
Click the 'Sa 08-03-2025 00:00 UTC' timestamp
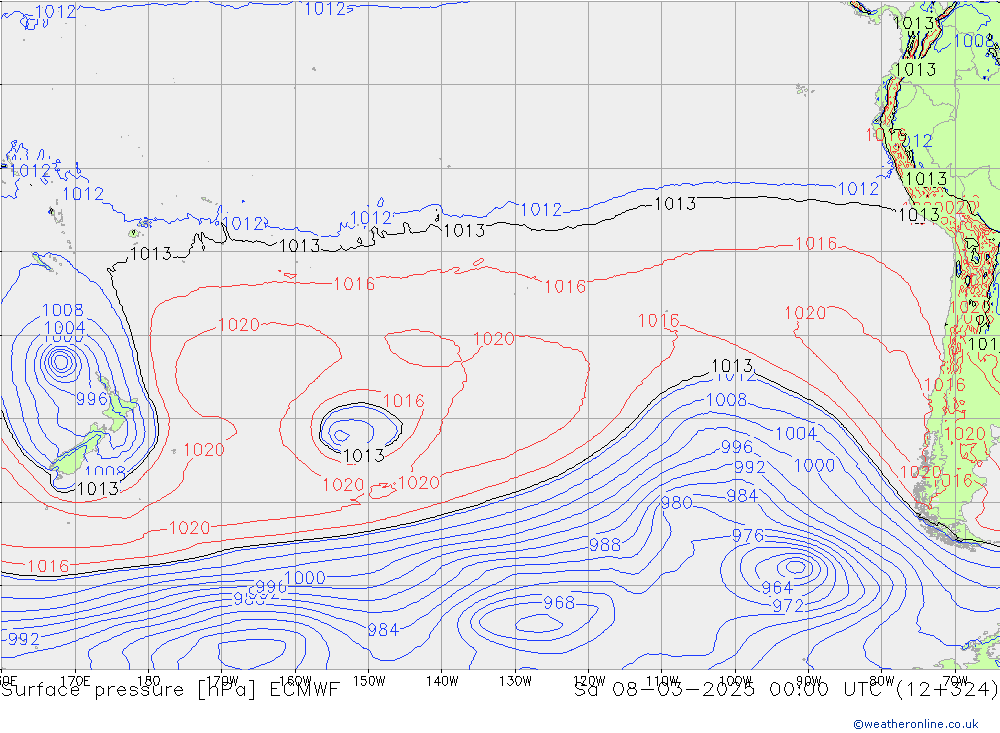pos(733,690)
